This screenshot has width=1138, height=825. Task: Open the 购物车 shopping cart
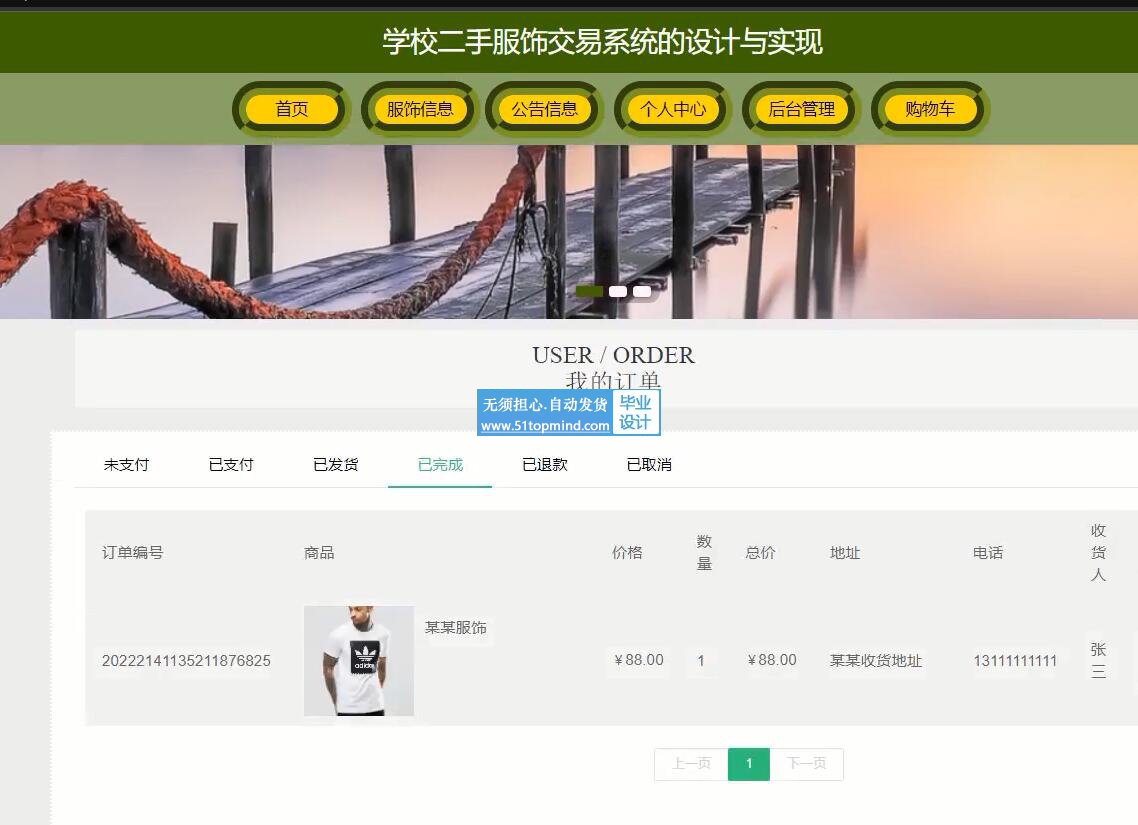(x=930, y=110)
